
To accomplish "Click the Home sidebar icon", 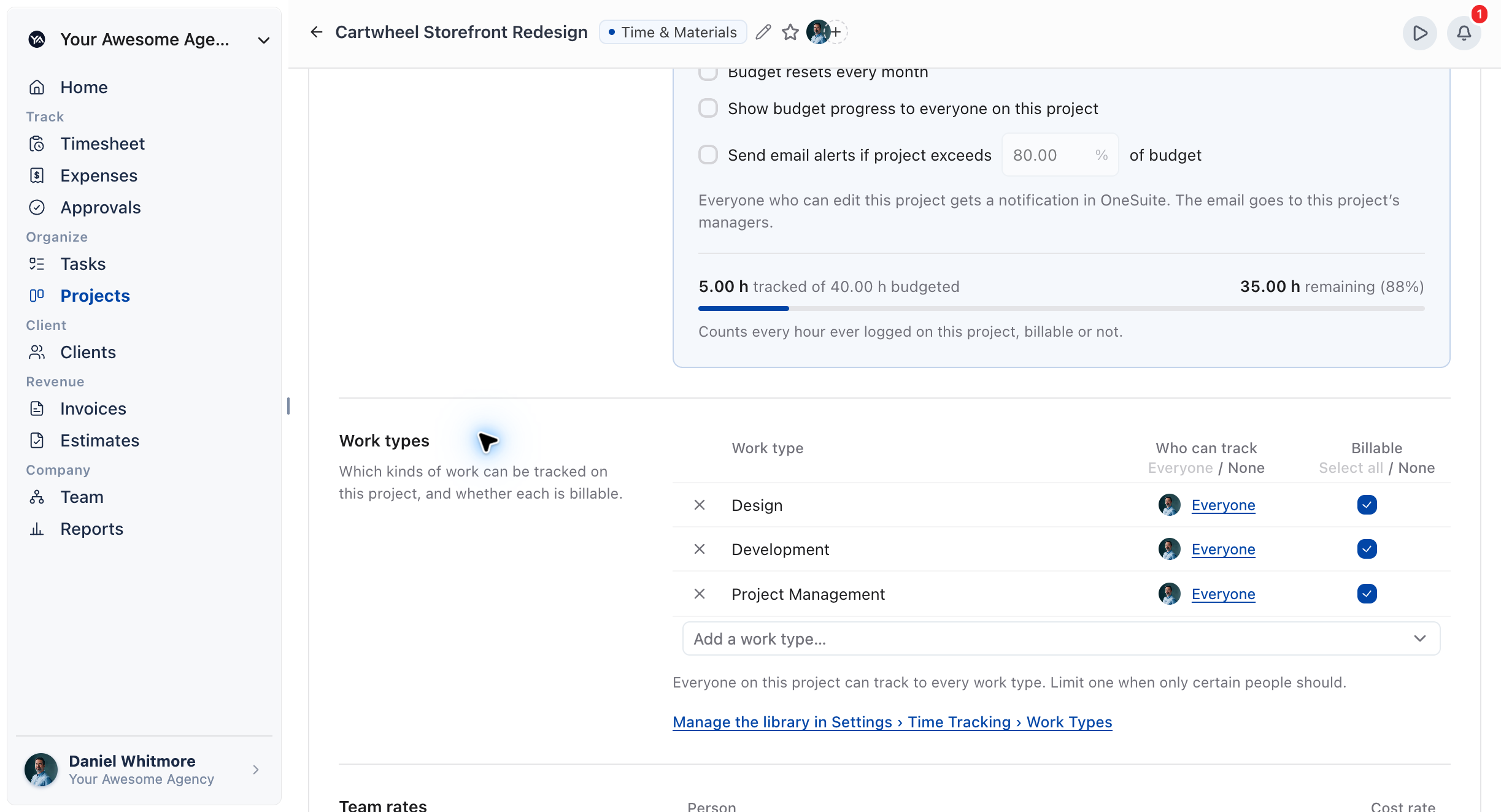I will click(37, 87).
